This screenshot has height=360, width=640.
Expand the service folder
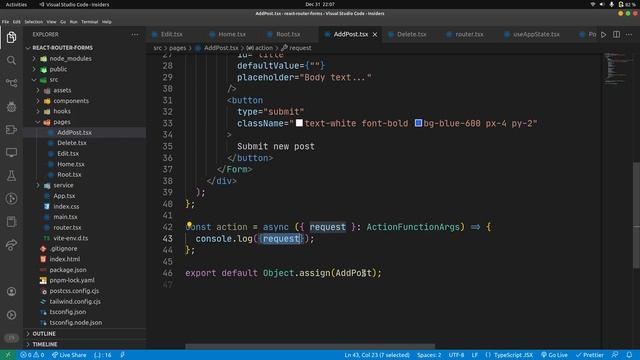pyautogui.click(x=38, y=185)
